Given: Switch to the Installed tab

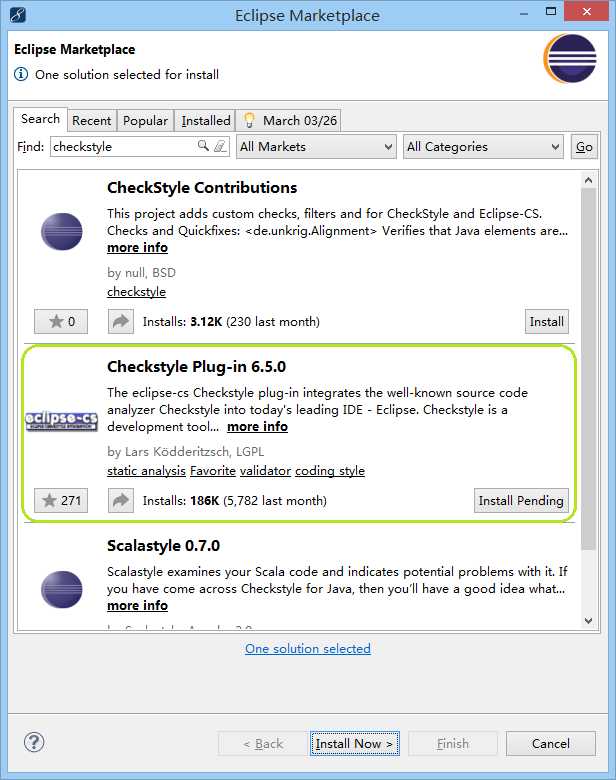Looking at the screenshot, I should click(x=205, y=121).
